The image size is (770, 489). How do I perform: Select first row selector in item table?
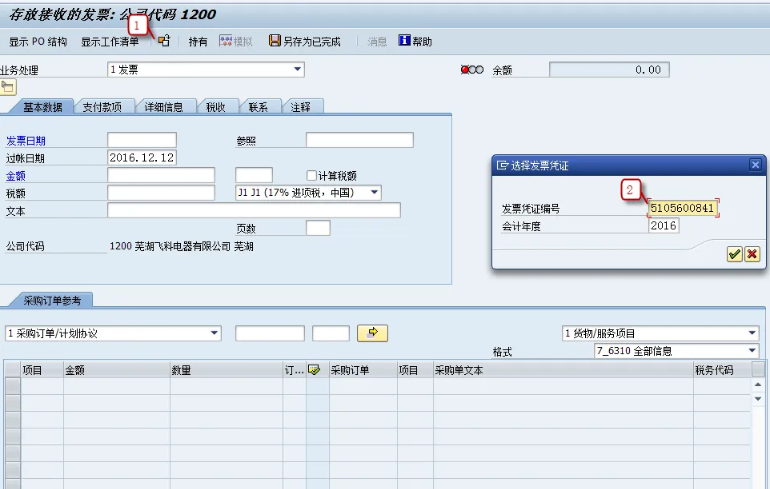coord(12,386)
